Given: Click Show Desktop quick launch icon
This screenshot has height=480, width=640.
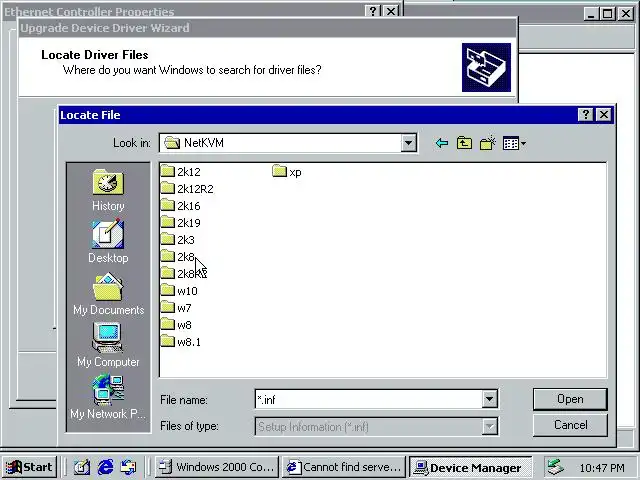Looking at the screenshot, I should tap(82, 467).
